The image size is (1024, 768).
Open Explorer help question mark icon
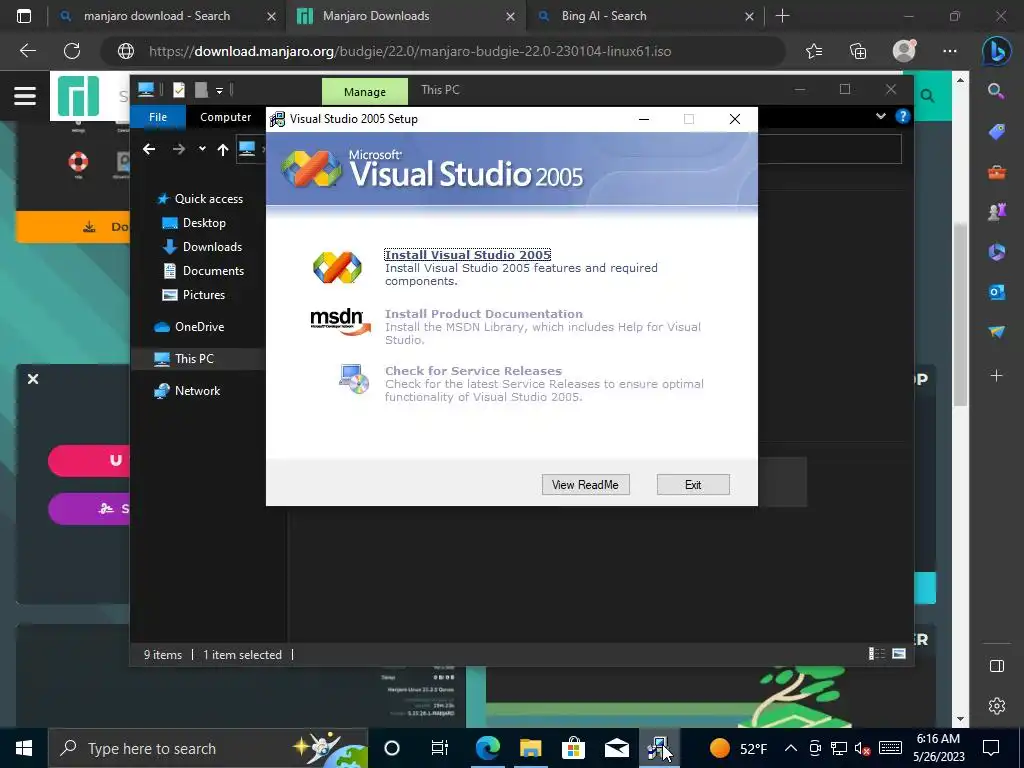click(903, 116)
